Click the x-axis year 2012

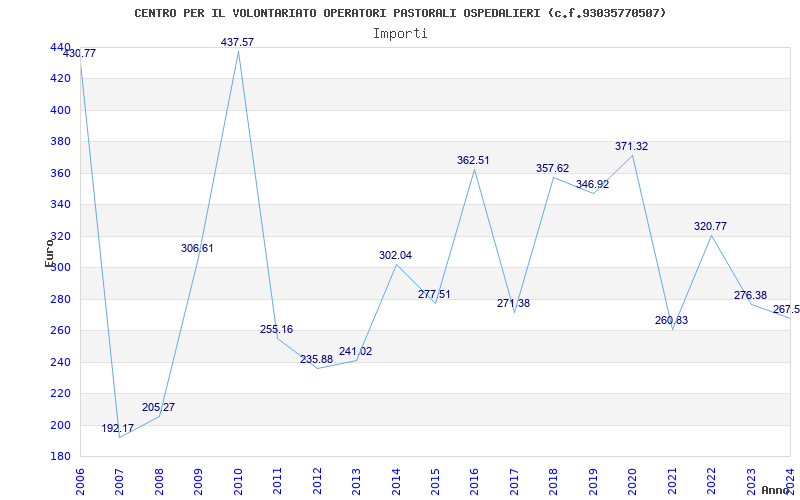click(x=317, y=482)
